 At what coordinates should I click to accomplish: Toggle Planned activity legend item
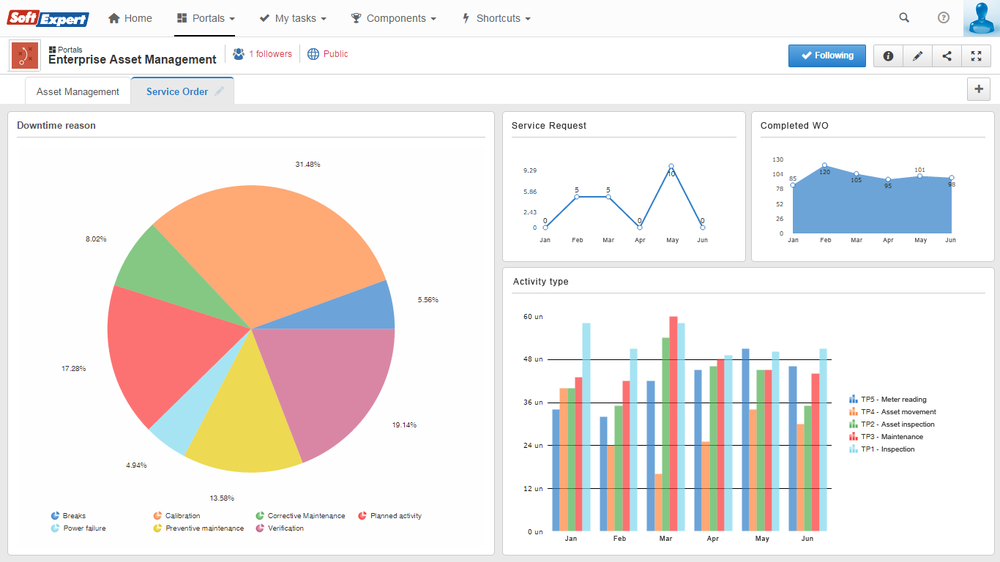coord(390,515)
